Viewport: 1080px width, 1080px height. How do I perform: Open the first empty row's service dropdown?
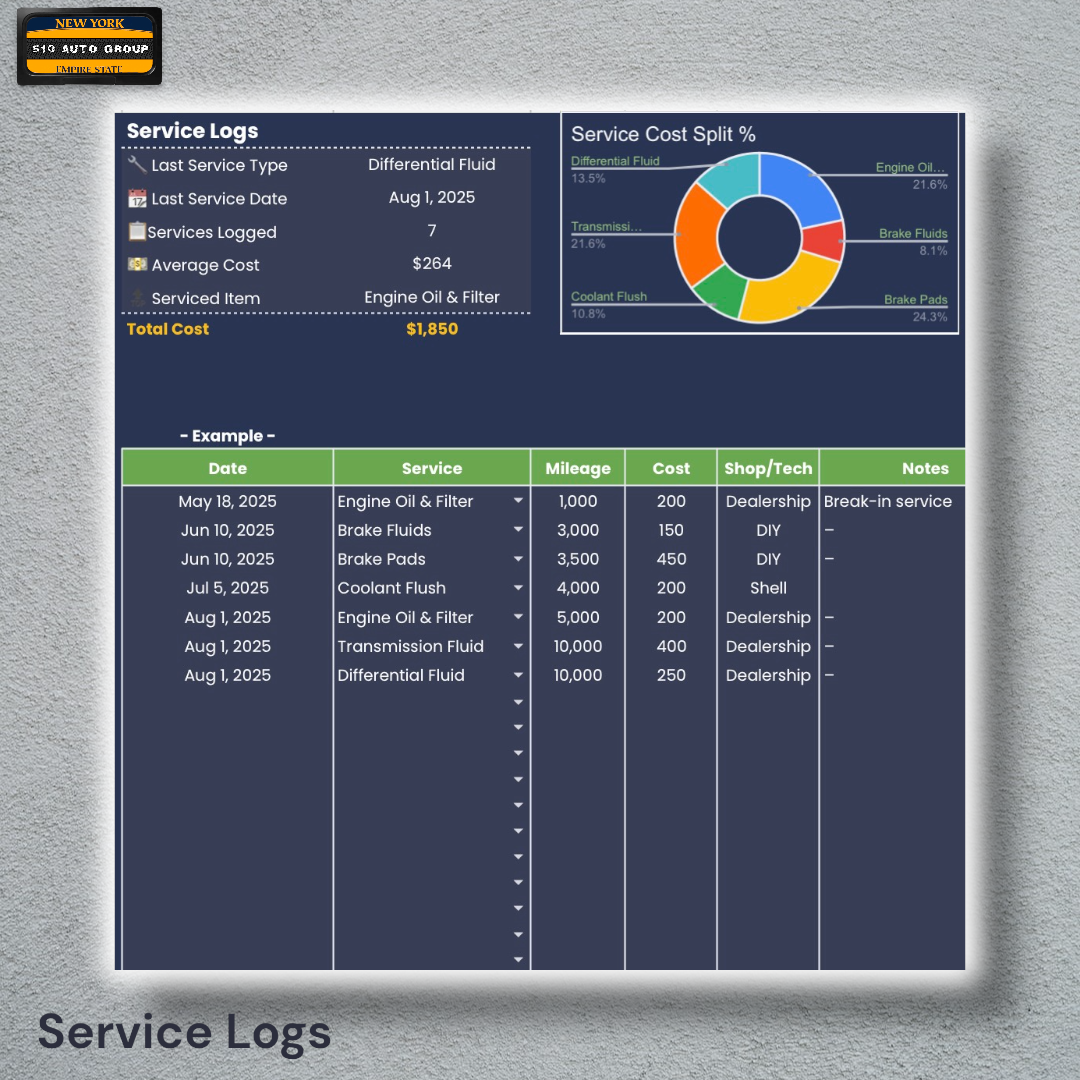(x=518, y=701)
